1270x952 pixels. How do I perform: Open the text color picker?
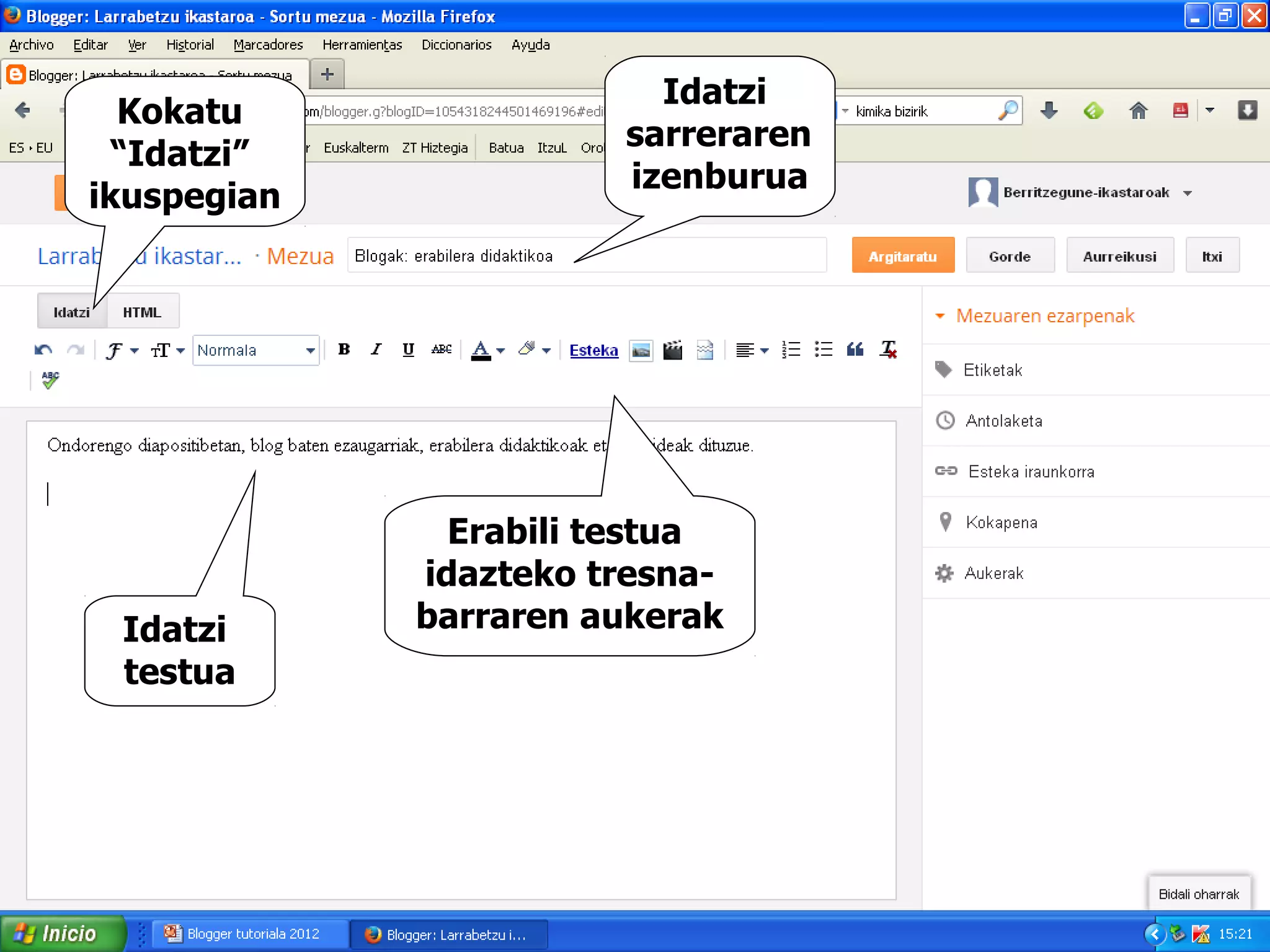tap(488, 350)
